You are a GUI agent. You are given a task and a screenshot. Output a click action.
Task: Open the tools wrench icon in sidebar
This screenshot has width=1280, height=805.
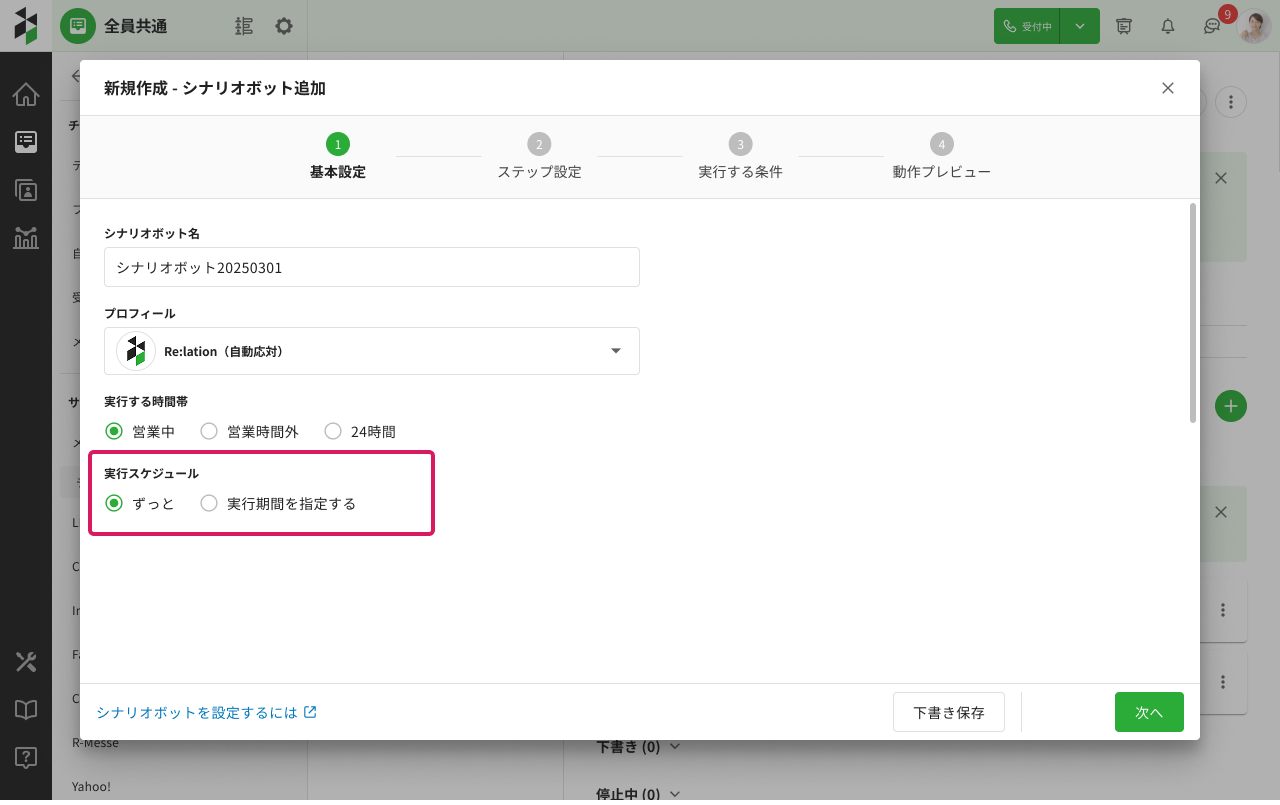pyautogui.click(x=26, y=661)
